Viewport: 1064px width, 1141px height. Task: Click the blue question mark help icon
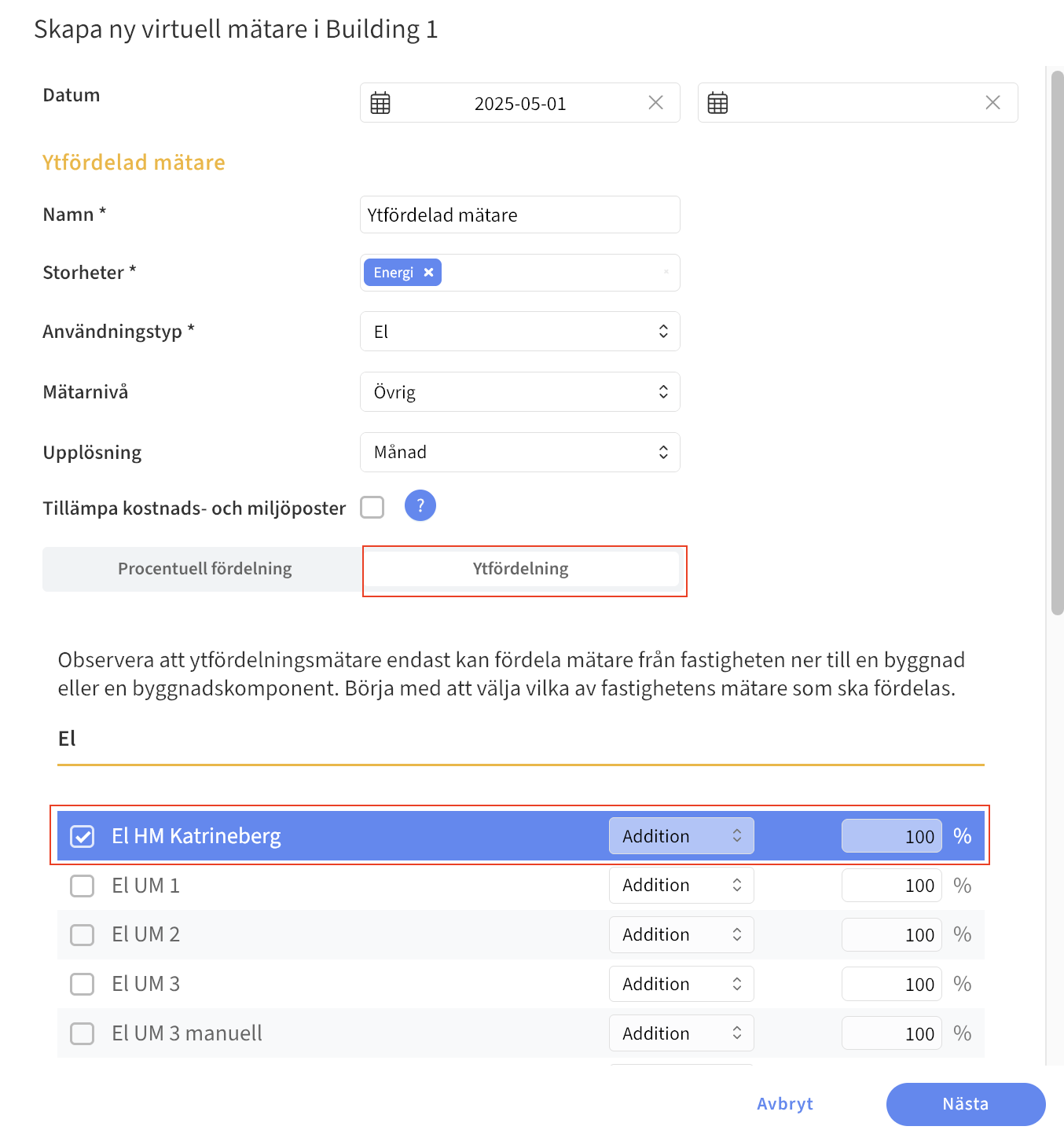pos(420,506)
